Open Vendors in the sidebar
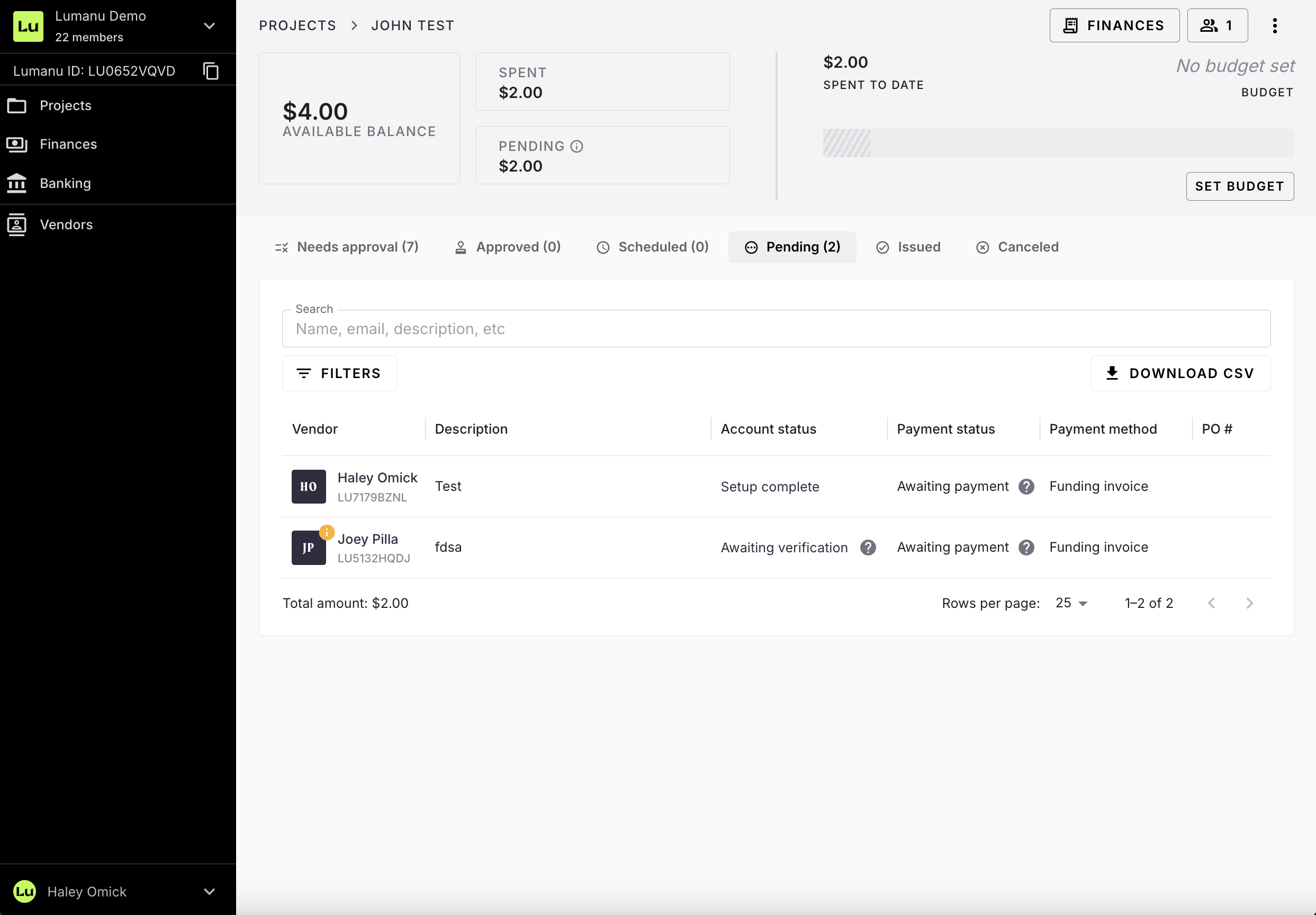The width and height of the screenshot is (1316, 915). pyautogui.click(x=66, y=225)
